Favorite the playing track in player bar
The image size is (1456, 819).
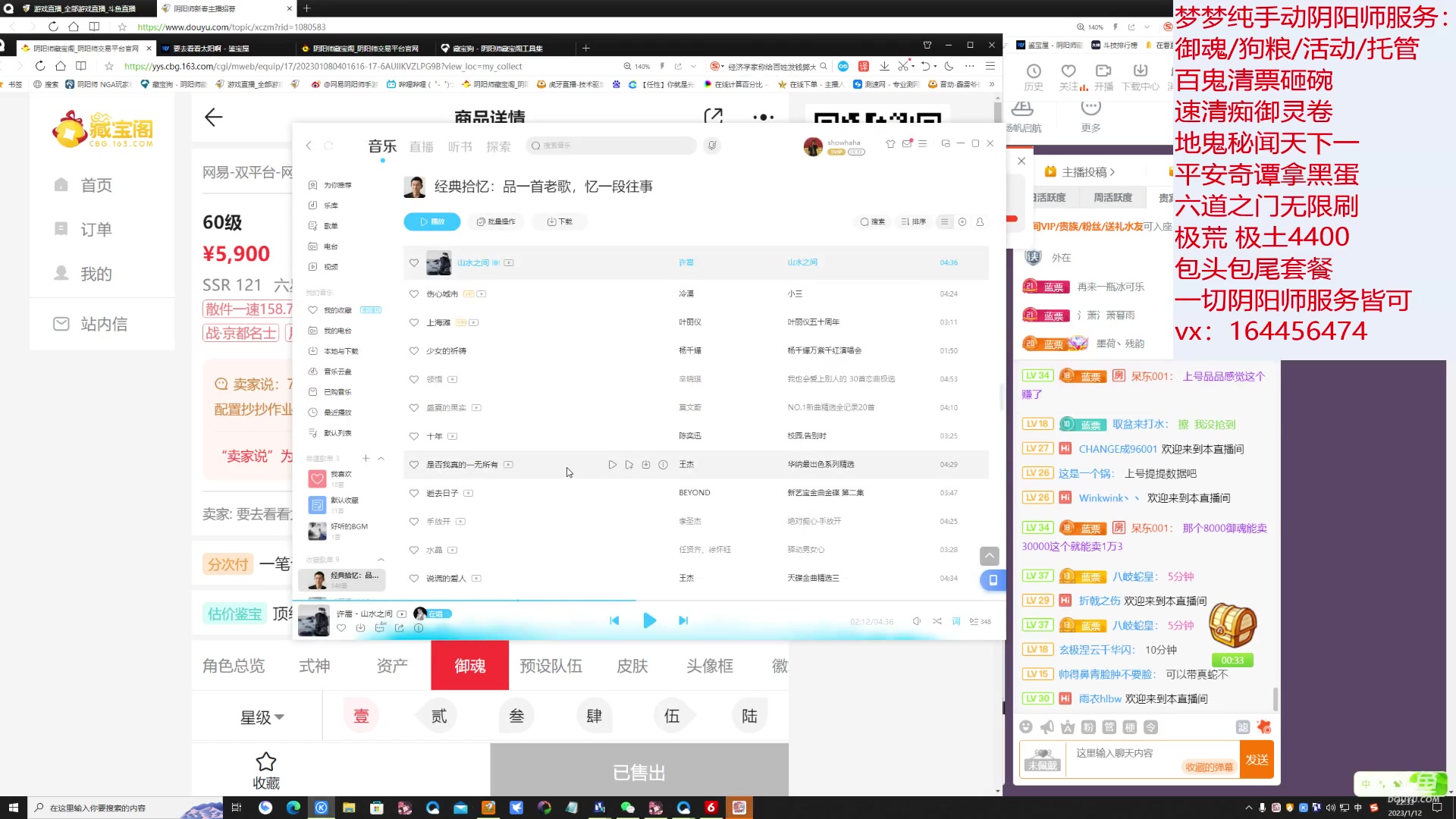341,628
